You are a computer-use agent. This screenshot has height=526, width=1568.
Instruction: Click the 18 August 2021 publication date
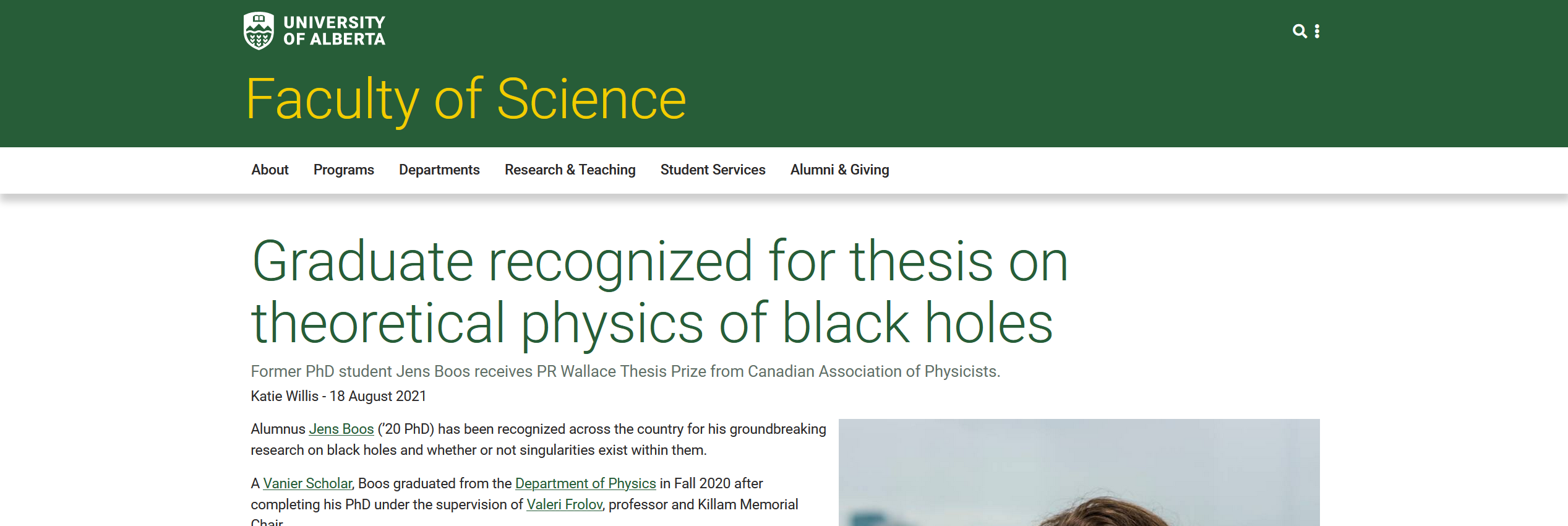click(x=378, y=396)
